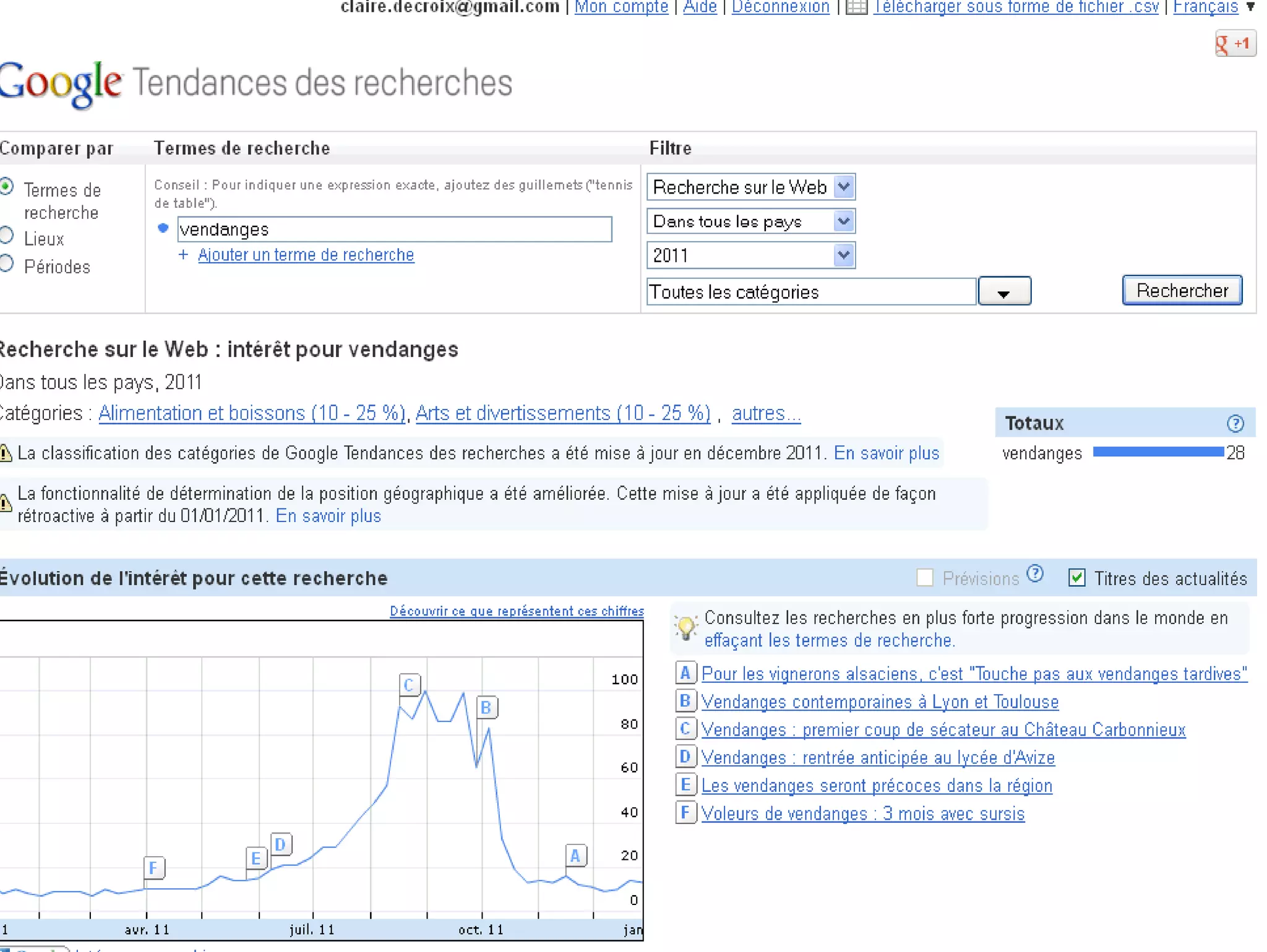
Task: Click the vendanges search term input field
Action: 395,229
